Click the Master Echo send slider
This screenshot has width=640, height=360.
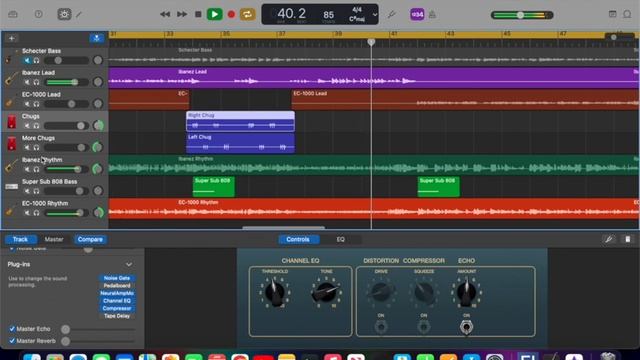point(98,329)
